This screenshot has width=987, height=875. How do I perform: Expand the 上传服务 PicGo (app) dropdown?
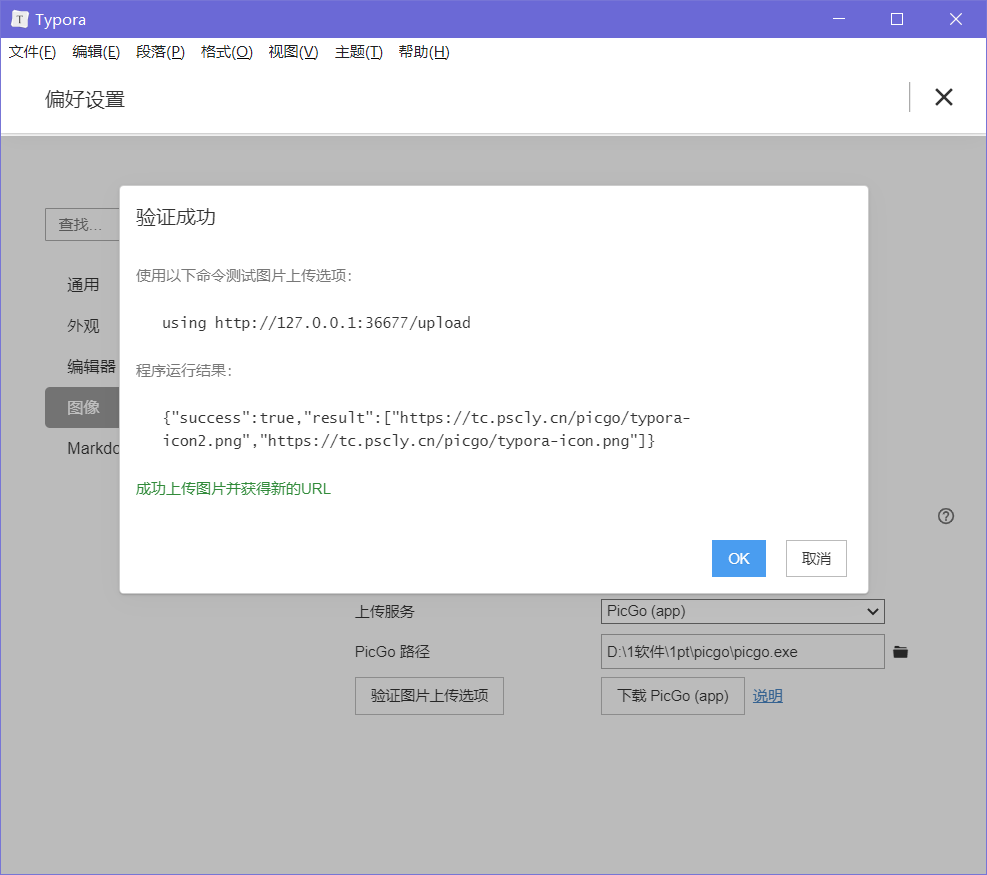tap(742, 611)
